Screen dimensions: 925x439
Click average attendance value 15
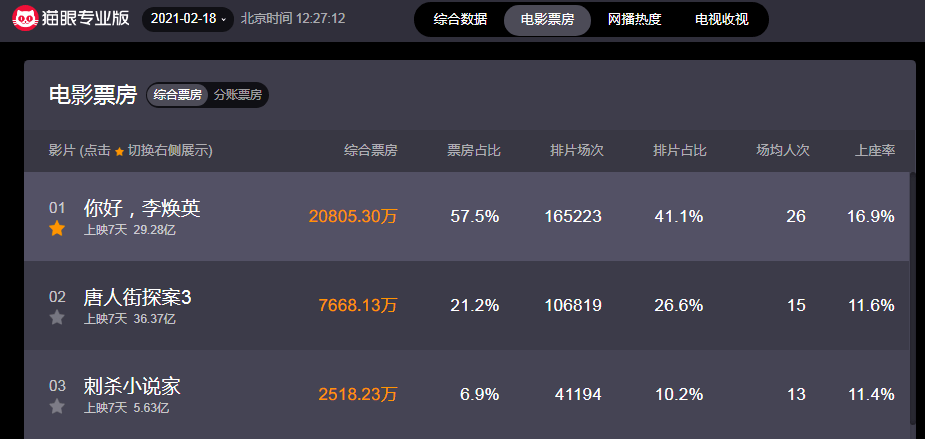(x=796, y=306)
